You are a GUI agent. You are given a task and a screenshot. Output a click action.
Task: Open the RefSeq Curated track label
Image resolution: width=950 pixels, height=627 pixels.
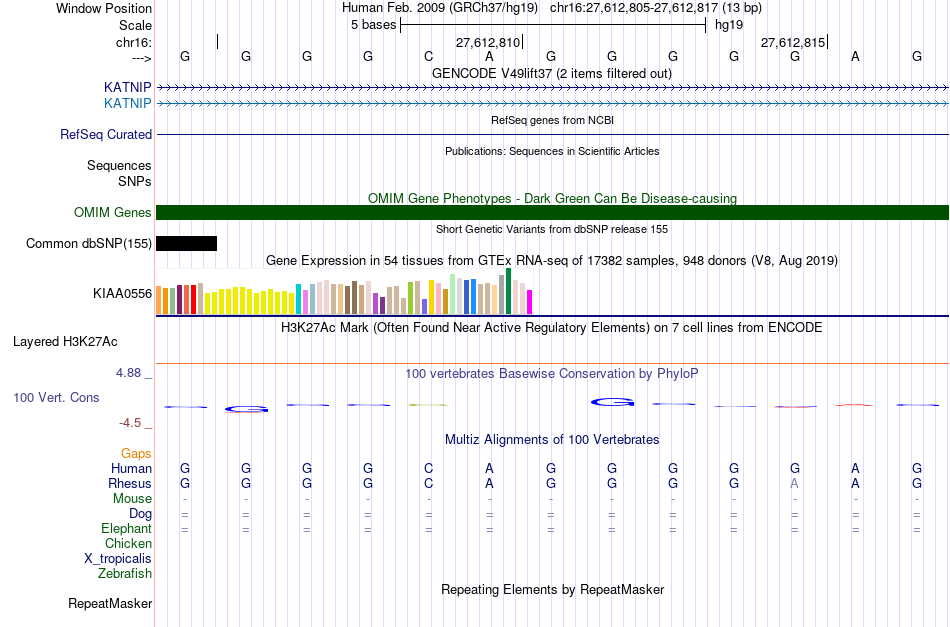coord(105,134)
